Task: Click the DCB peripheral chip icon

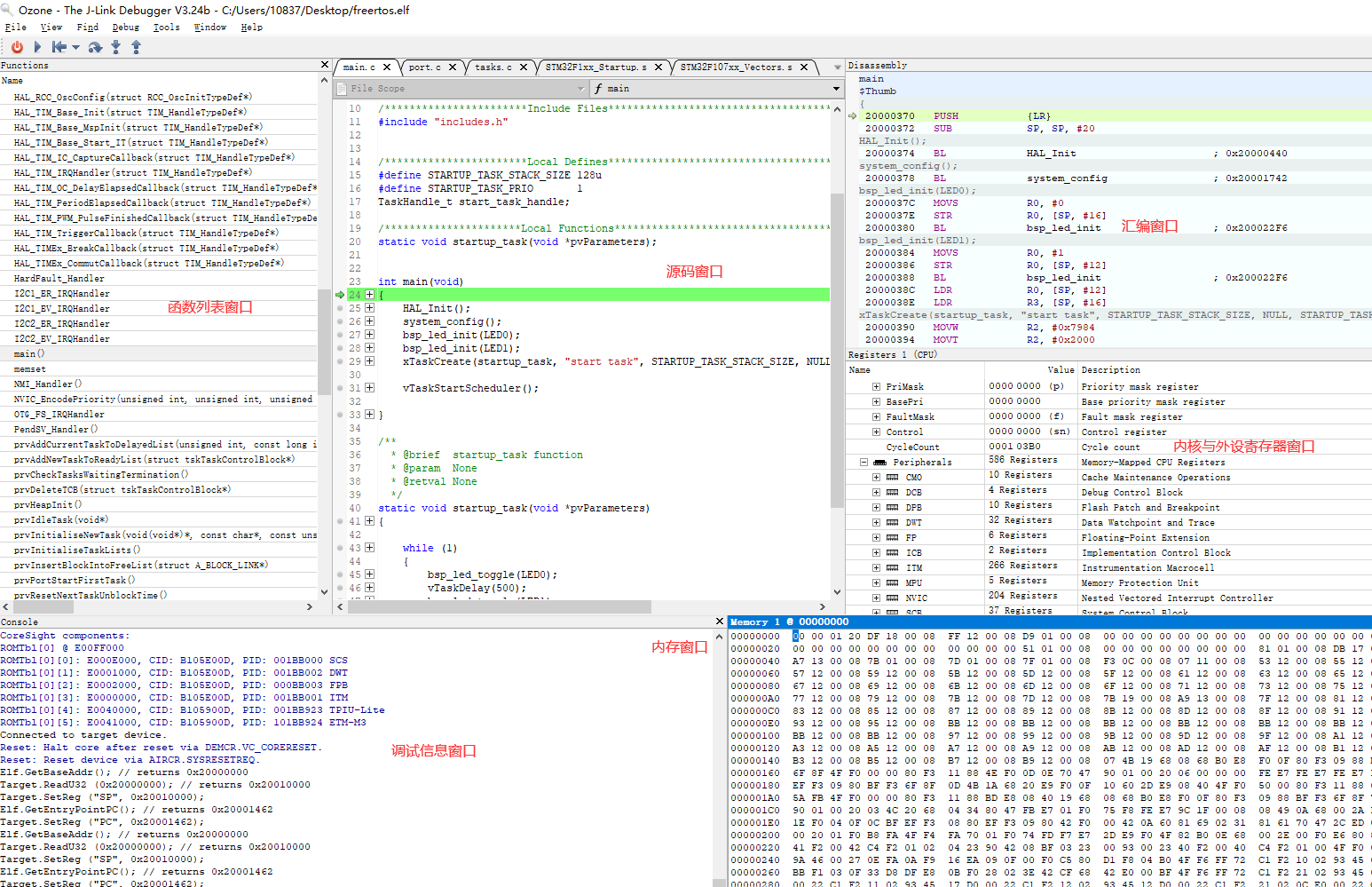Action: click(x=893, y=493)
